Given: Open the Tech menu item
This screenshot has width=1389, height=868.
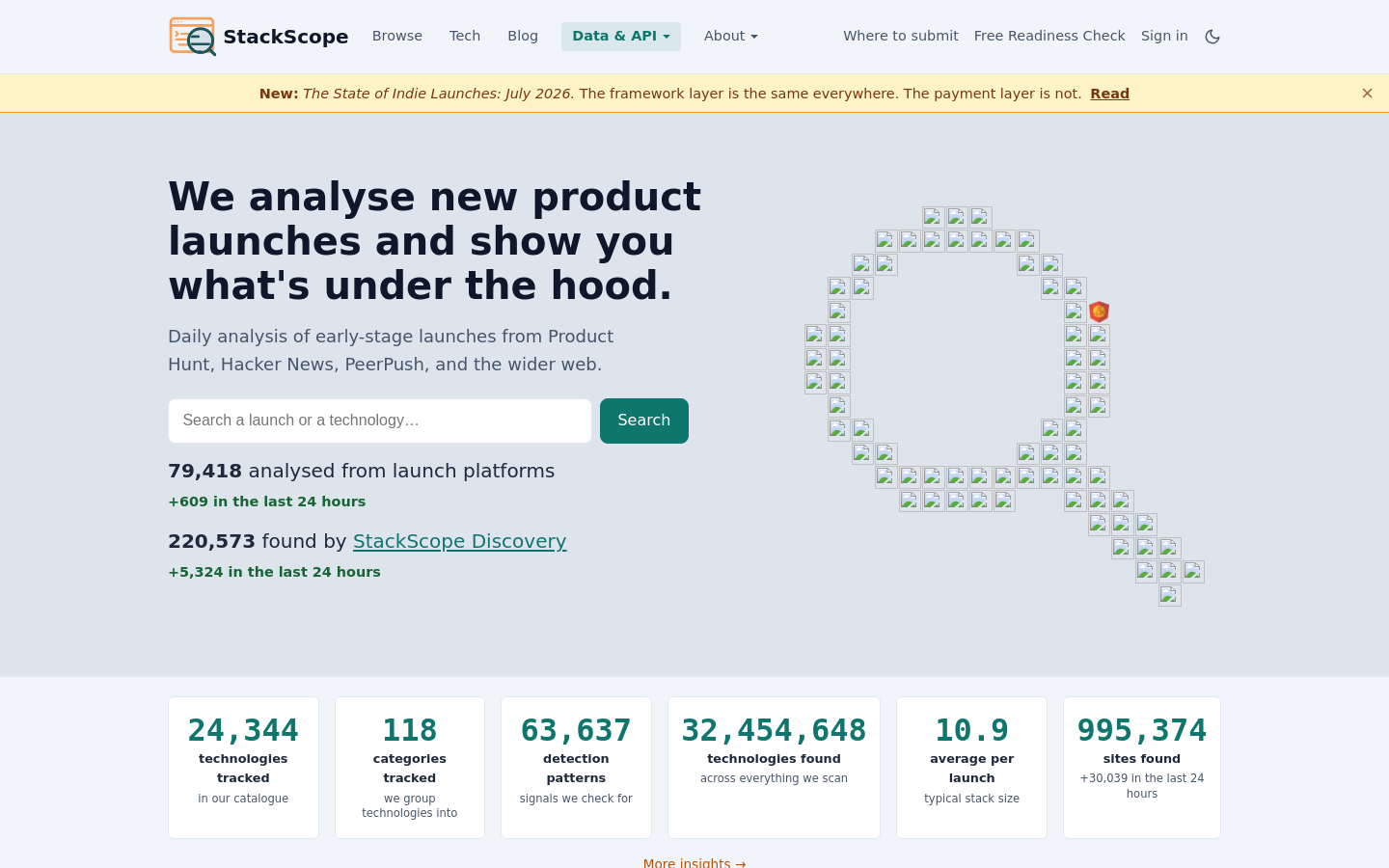Looking at the screenshot, I should pos(465,36).
